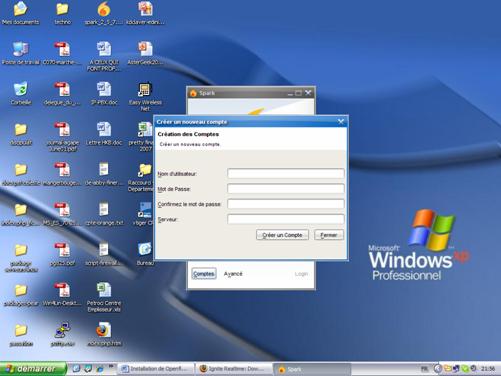Click the Mot de Passe input field
The height and width of the screenshot is (376, 501).
pos(286,189)
